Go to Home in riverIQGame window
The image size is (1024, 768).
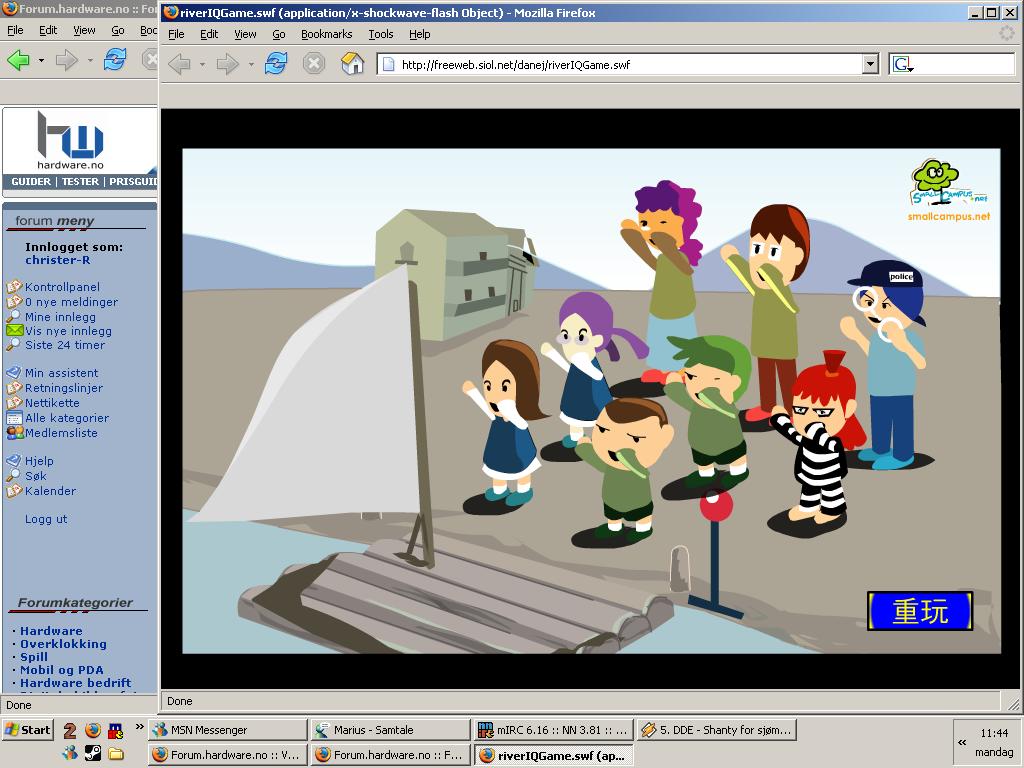tap(353, 63)
